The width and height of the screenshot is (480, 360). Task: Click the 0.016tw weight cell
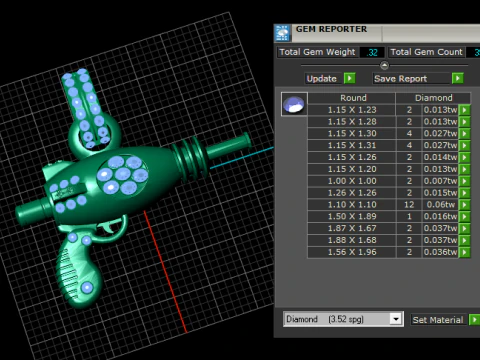[441, 216]
